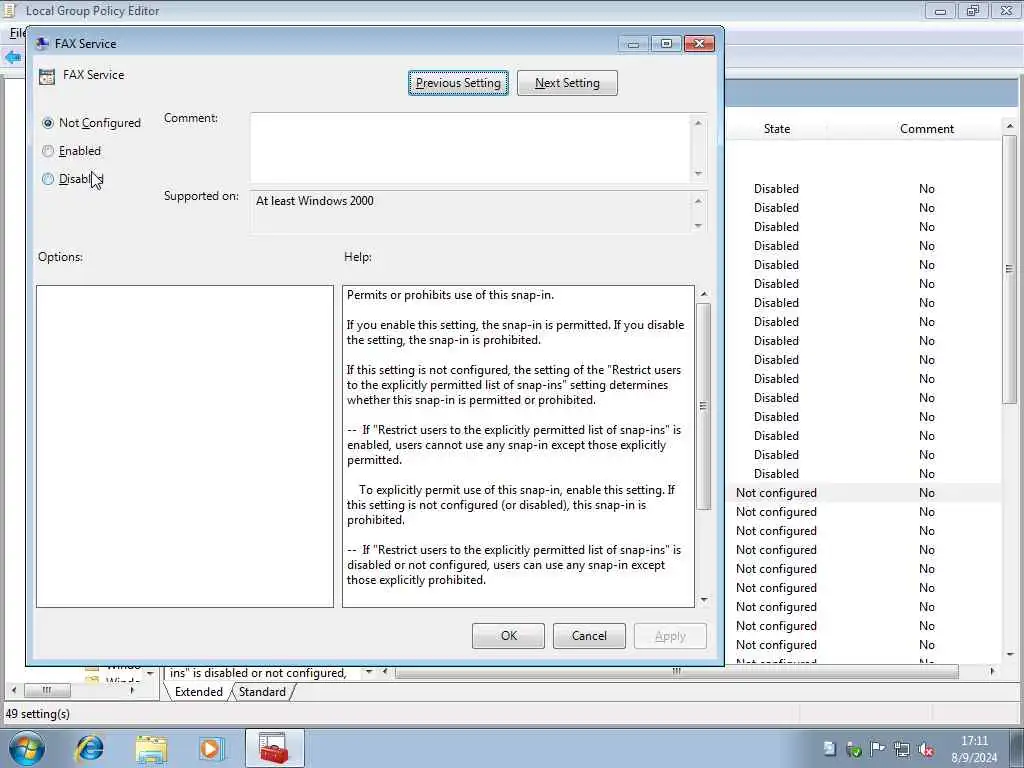Click the Action Center flag tray icon

coord(878,749)
